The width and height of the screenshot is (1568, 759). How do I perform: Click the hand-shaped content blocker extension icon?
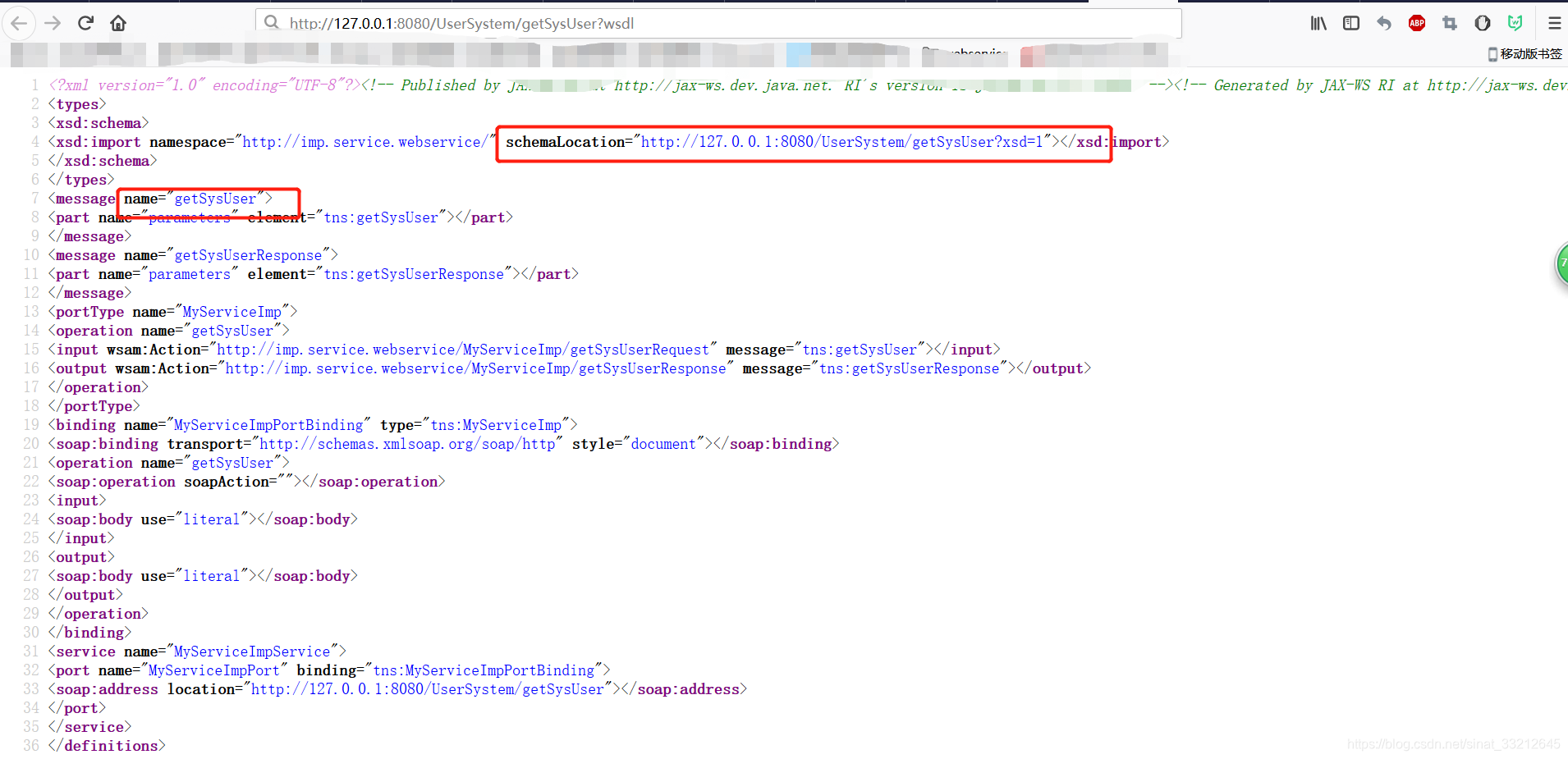coord(1483,23)
